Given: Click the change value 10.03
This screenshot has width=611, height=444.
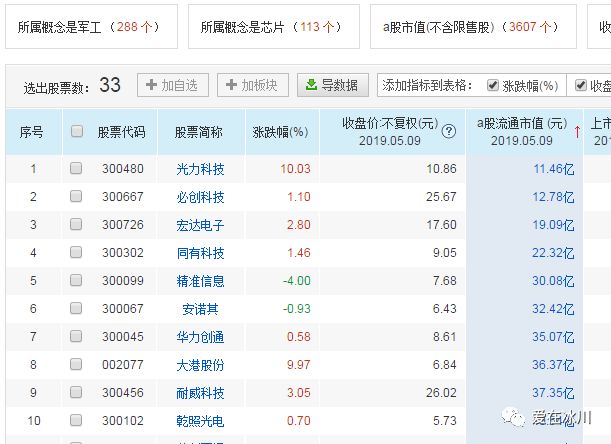Looking at the screenshot, I should click(x=295, y=169).
